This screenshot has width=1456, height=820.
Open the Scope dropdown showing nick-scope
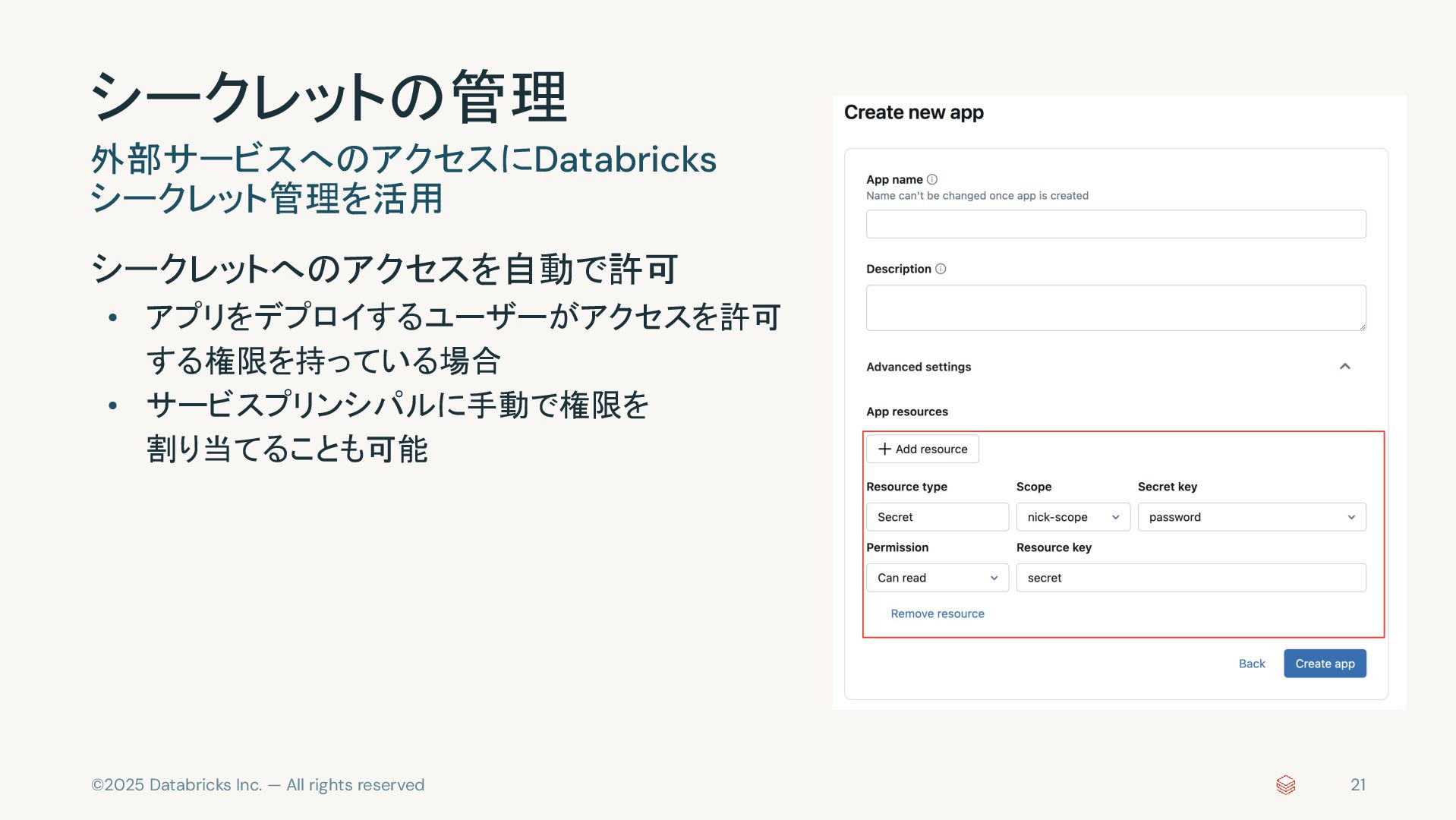pyautogui.click(x=1073, y=517)
